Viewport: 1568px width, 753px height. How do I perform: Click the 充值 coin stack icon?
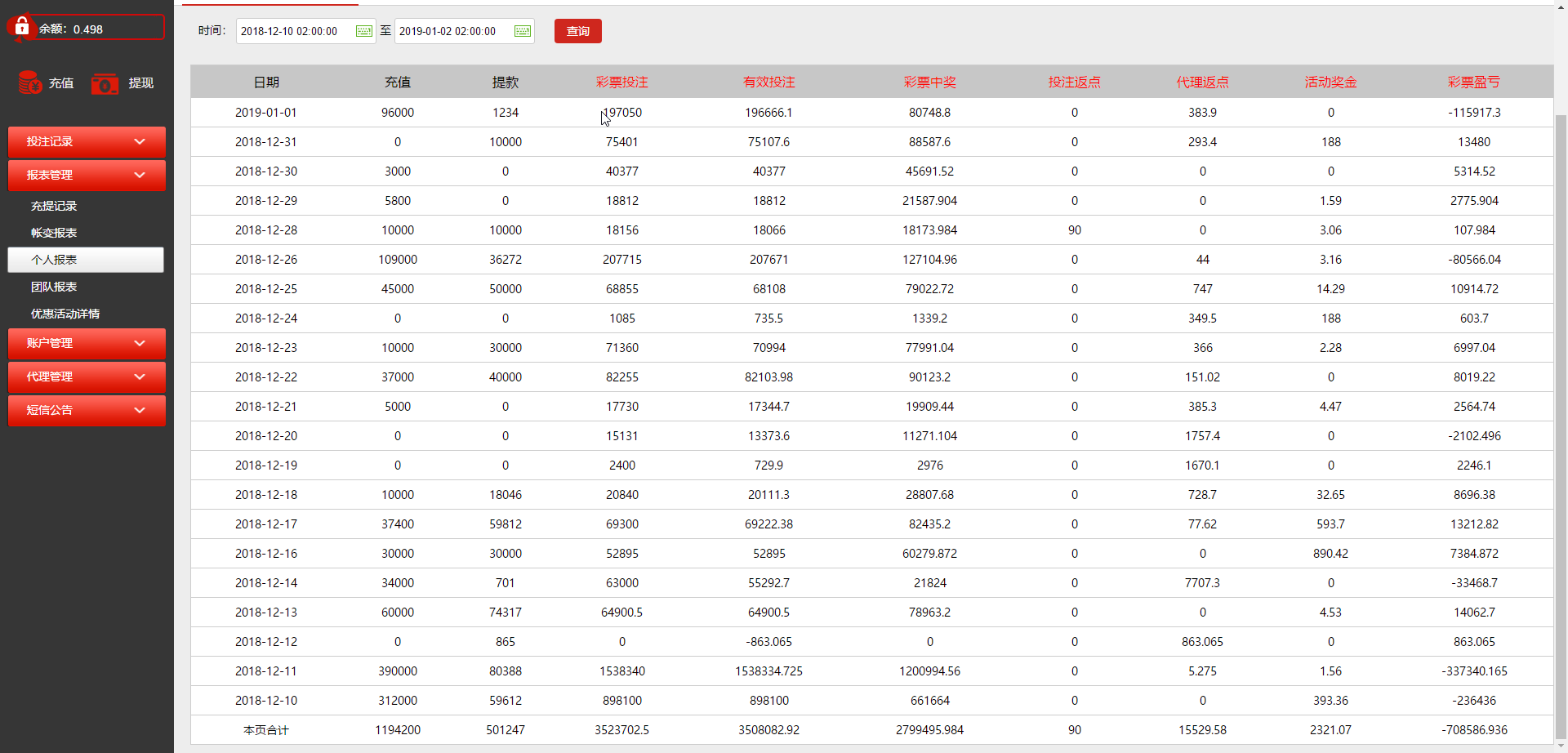(x=30, y=82)
